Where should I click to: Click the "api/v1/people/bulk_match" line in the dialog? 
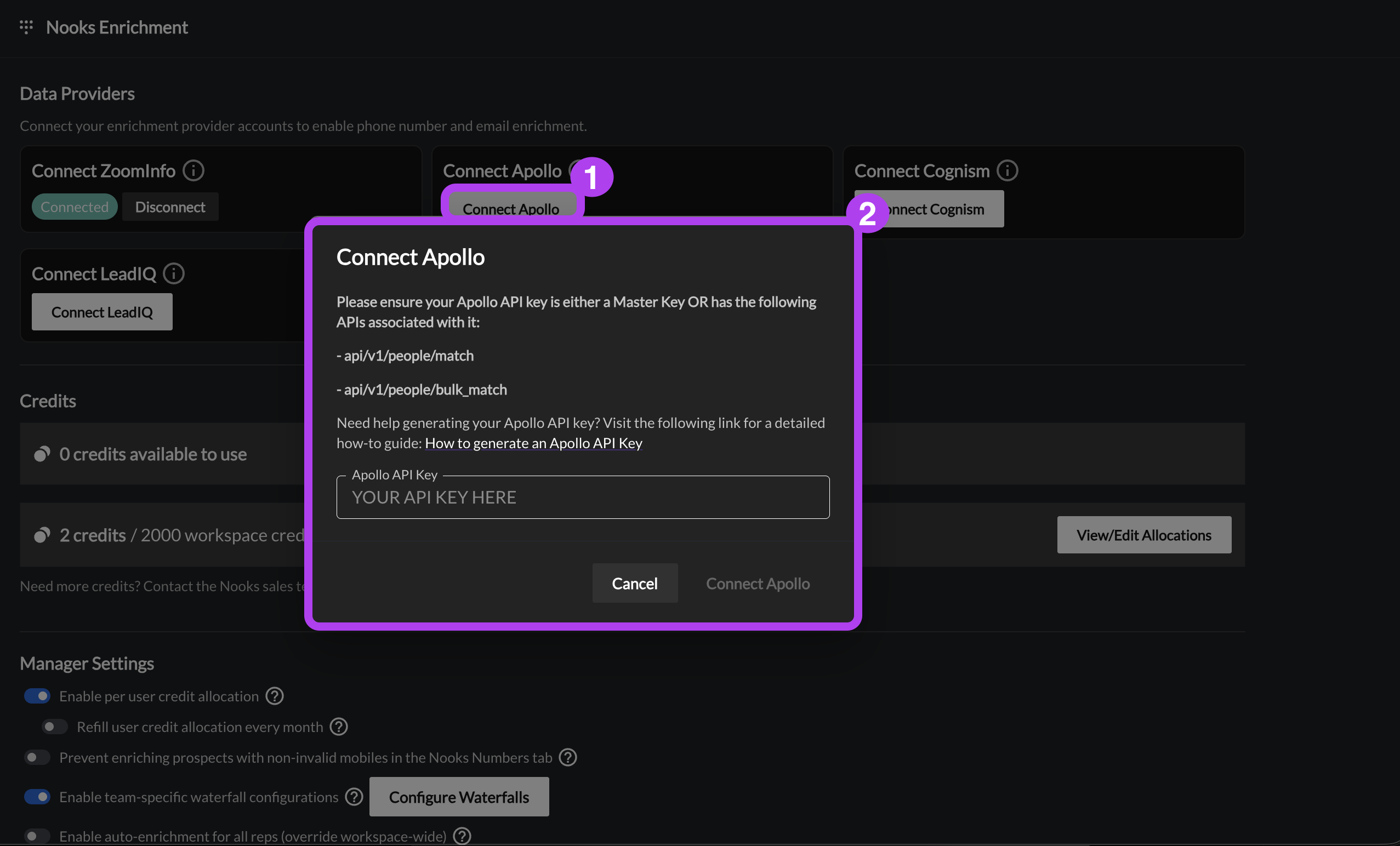422,390
